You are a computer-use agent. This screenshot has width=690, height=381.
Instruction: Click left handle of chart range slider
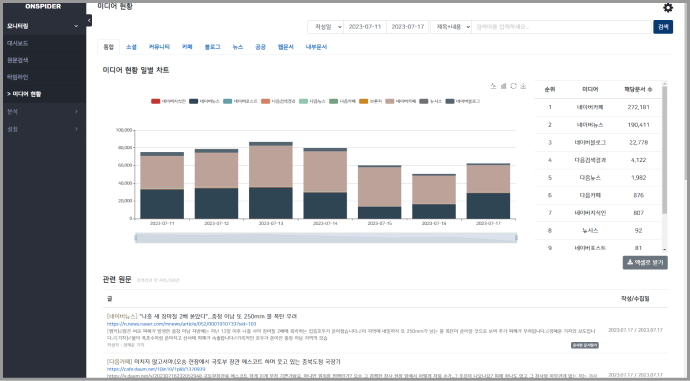(x=136, y=238)
